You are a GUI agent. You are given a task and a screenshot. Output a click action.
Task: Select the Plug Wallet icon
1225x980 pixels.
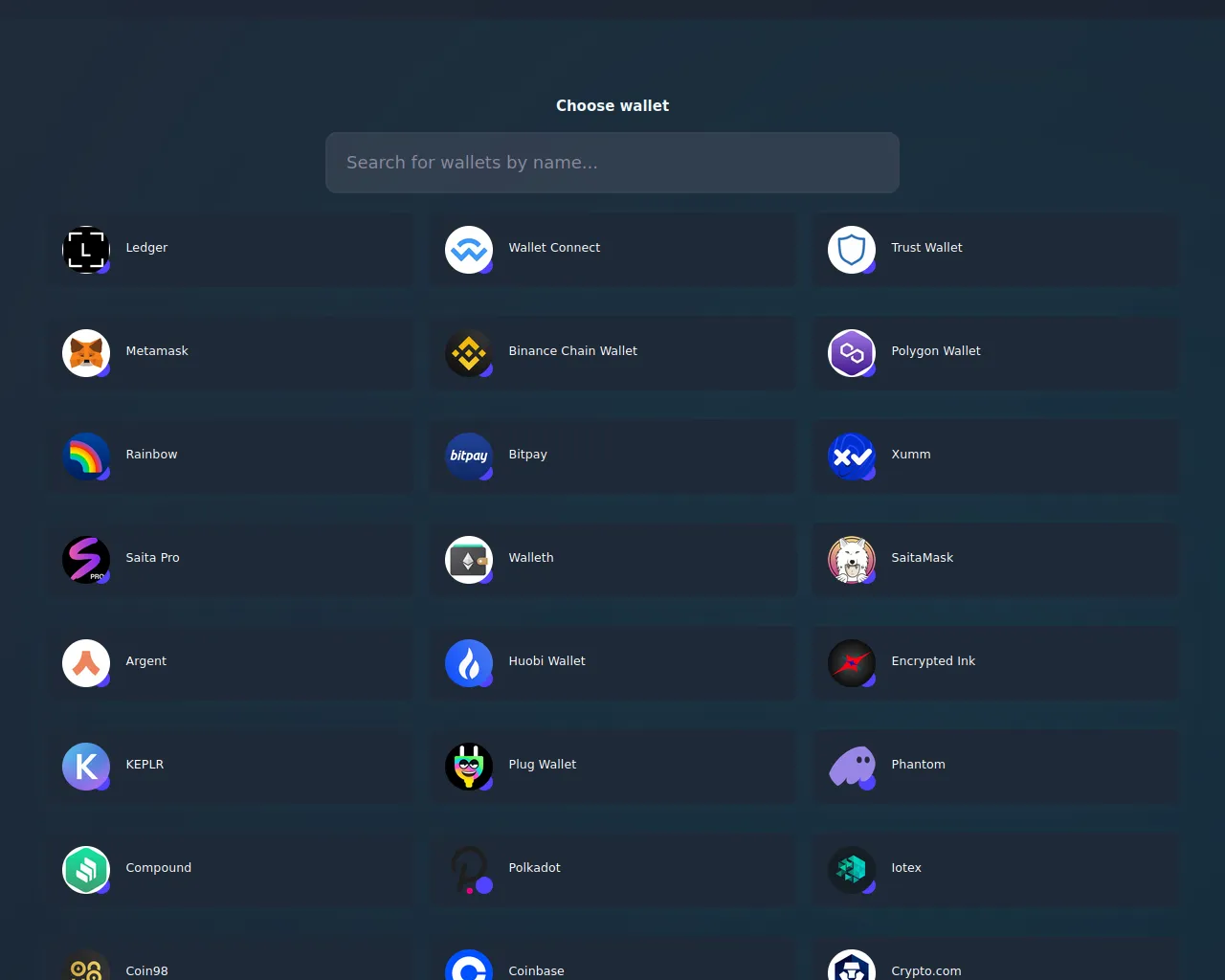click(469, 767)
